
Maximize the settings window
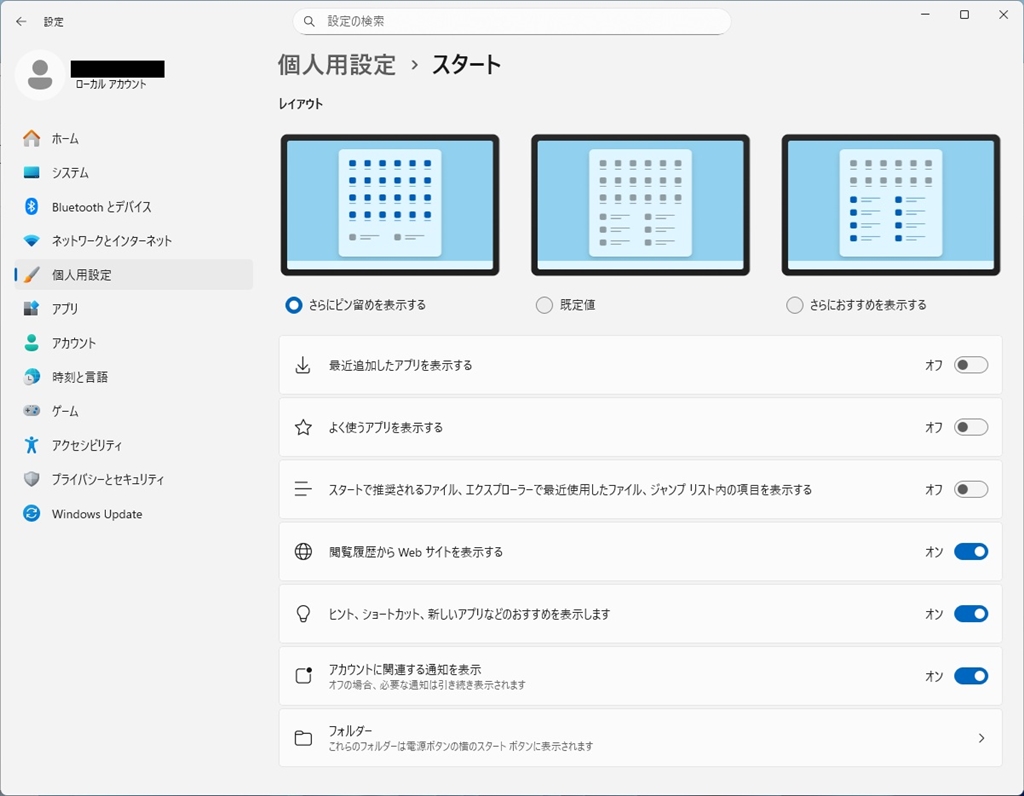[965, 15]
